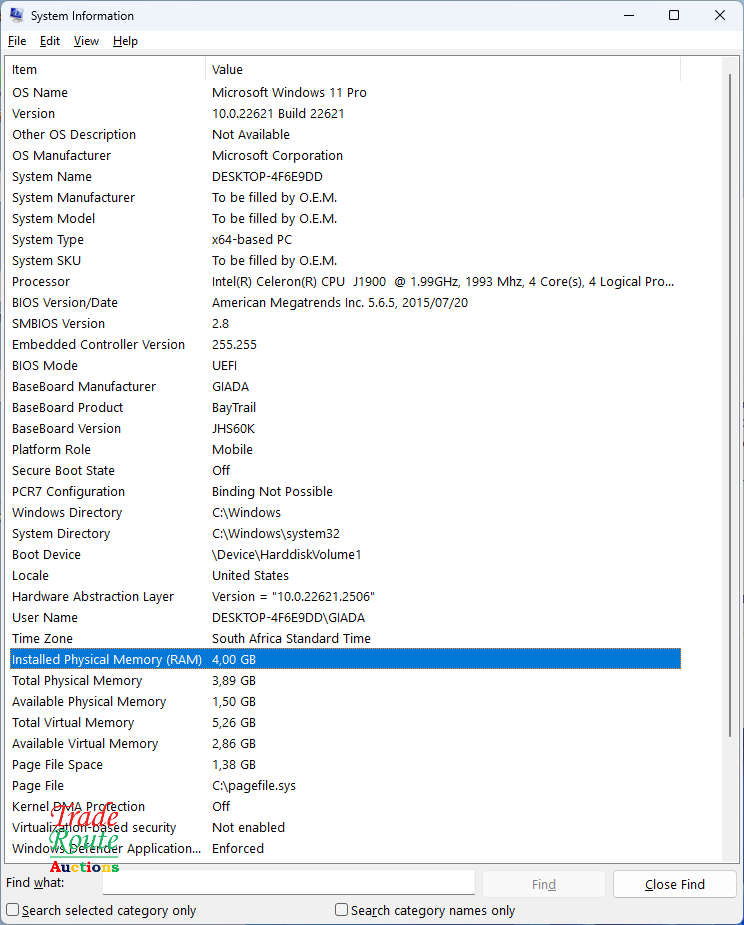
Task: Click the Find what text field
Action: pyautogui.click(x=289, y=883)
